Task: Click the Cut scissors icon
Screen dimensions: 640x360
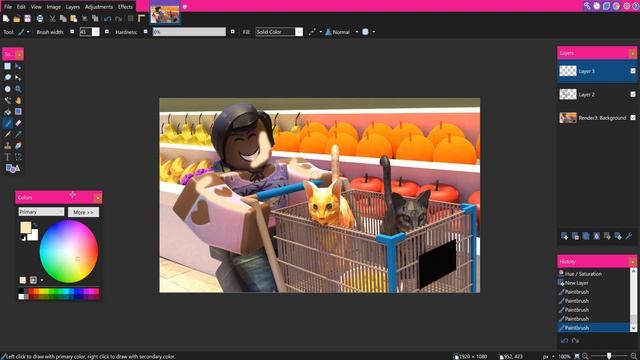Action: 52,19
